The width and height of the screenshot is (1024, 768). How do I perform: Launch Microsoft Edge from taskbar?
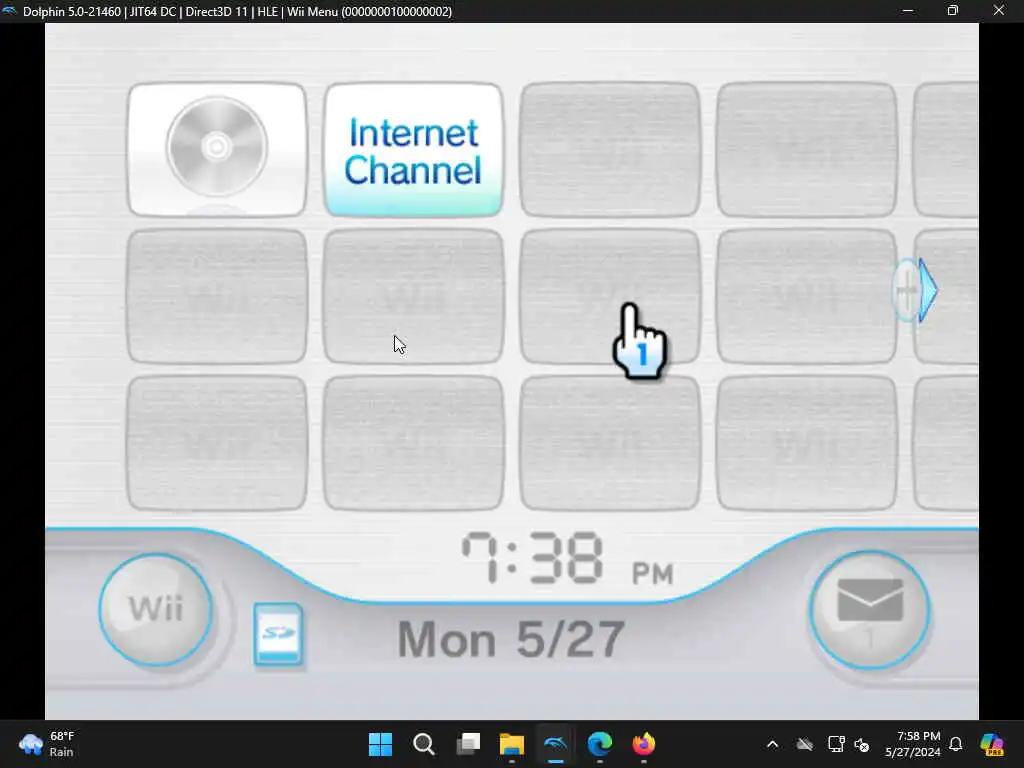pos(600,744)
